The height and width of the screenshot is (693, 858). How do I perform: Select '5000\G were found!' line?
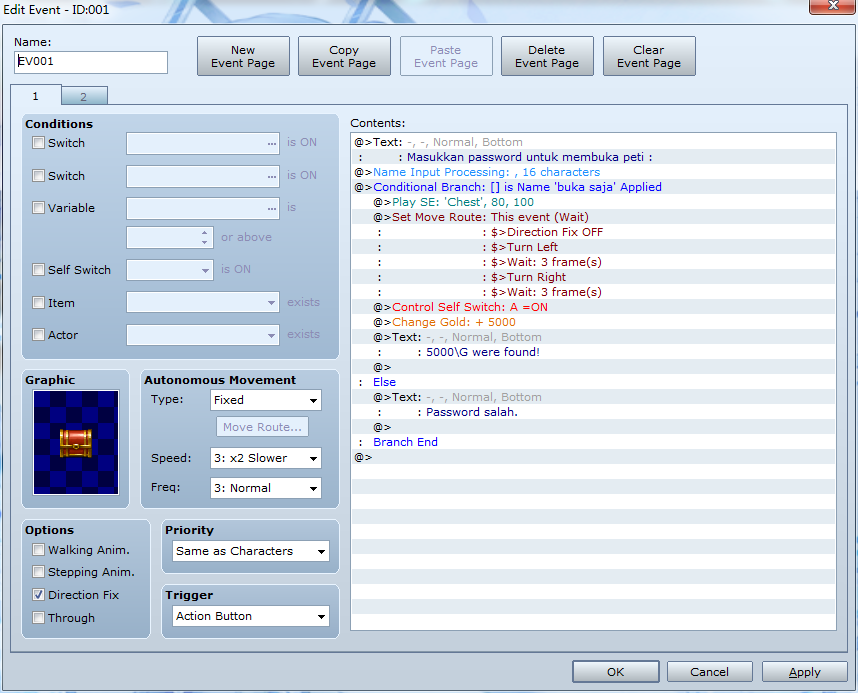tap(593, 352)
